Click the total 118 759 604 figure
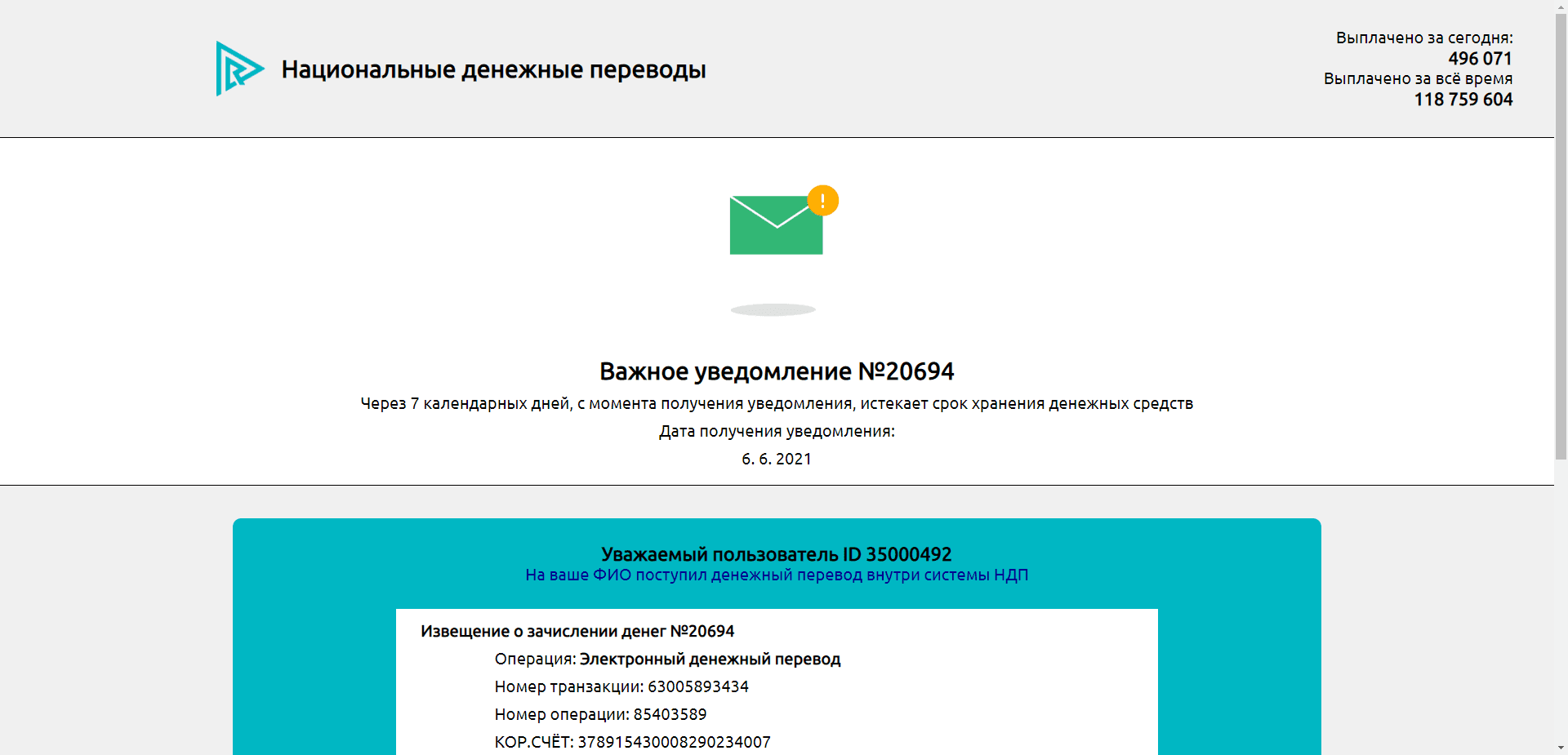Image resolution: width=1568 pixels, height=755 pixels. click(x=1463, y=100)
